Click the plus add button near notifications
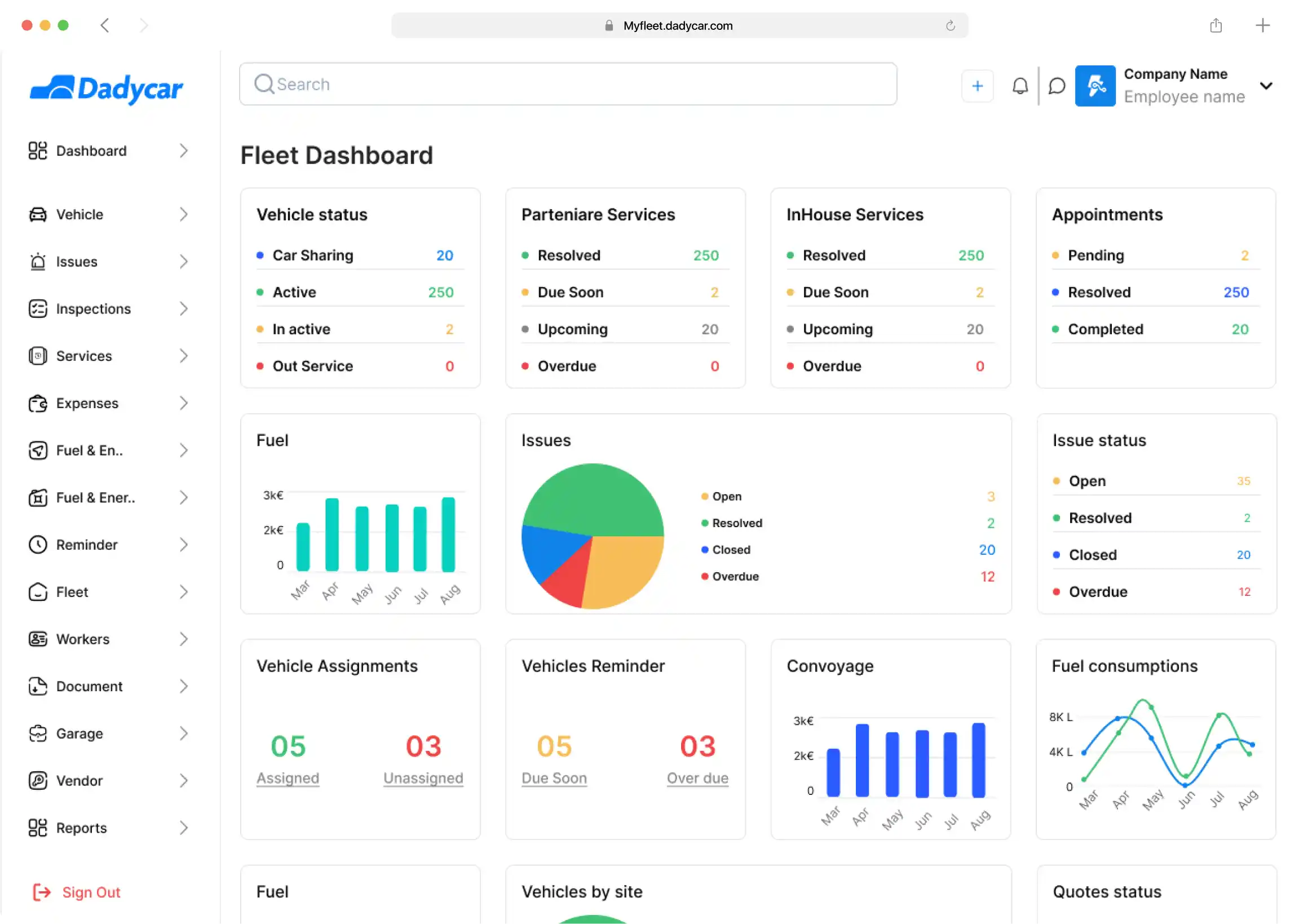The width and height of the screenshot is (1299, 924). pyautogui.click(x=977, y=85)
